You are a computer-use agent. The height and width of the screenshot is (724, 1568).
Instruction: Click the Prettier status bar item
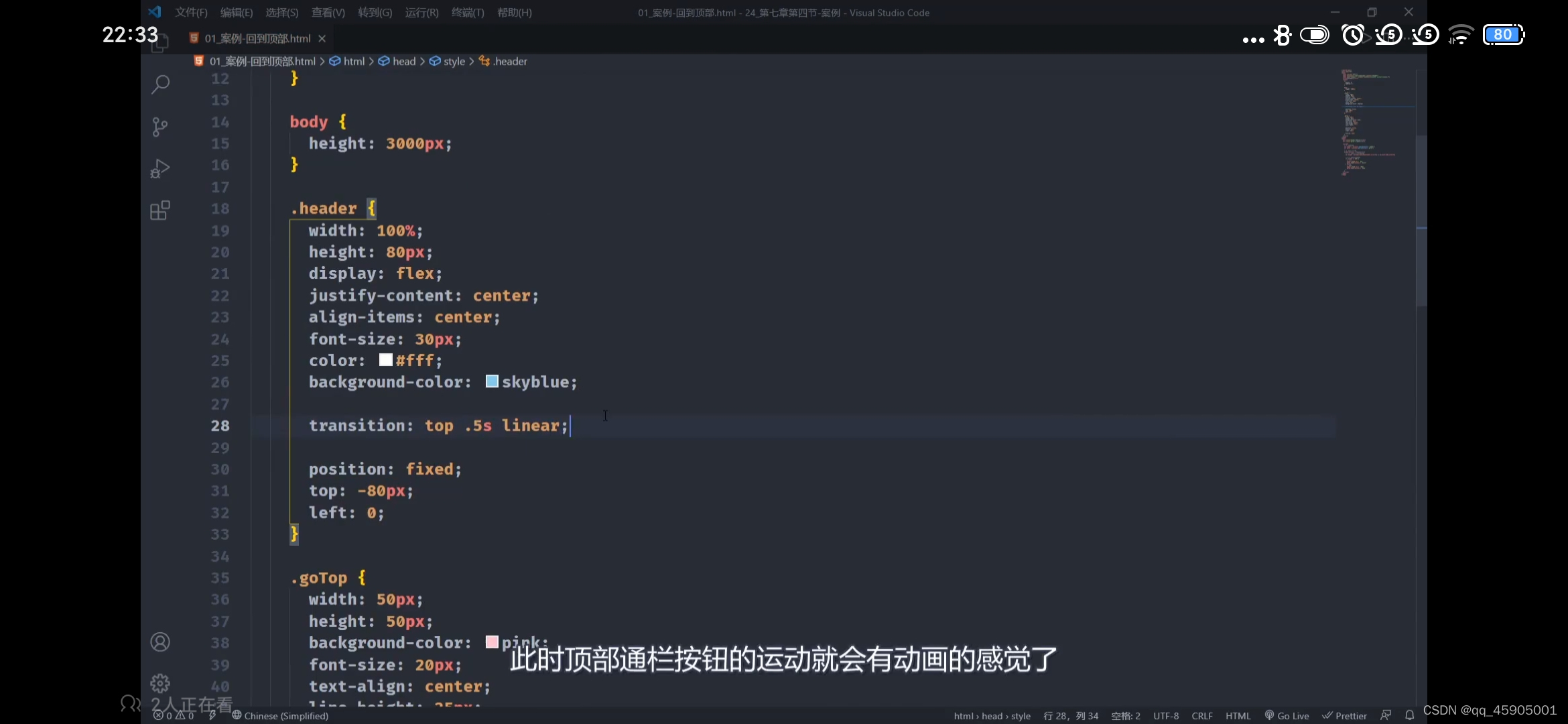click(x=1344, y=715)
